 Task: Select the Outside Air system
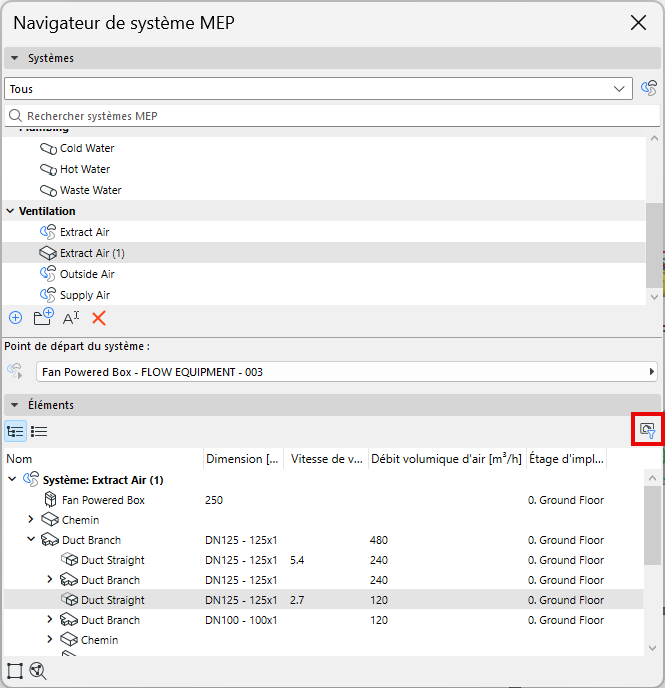coord(87,274)
